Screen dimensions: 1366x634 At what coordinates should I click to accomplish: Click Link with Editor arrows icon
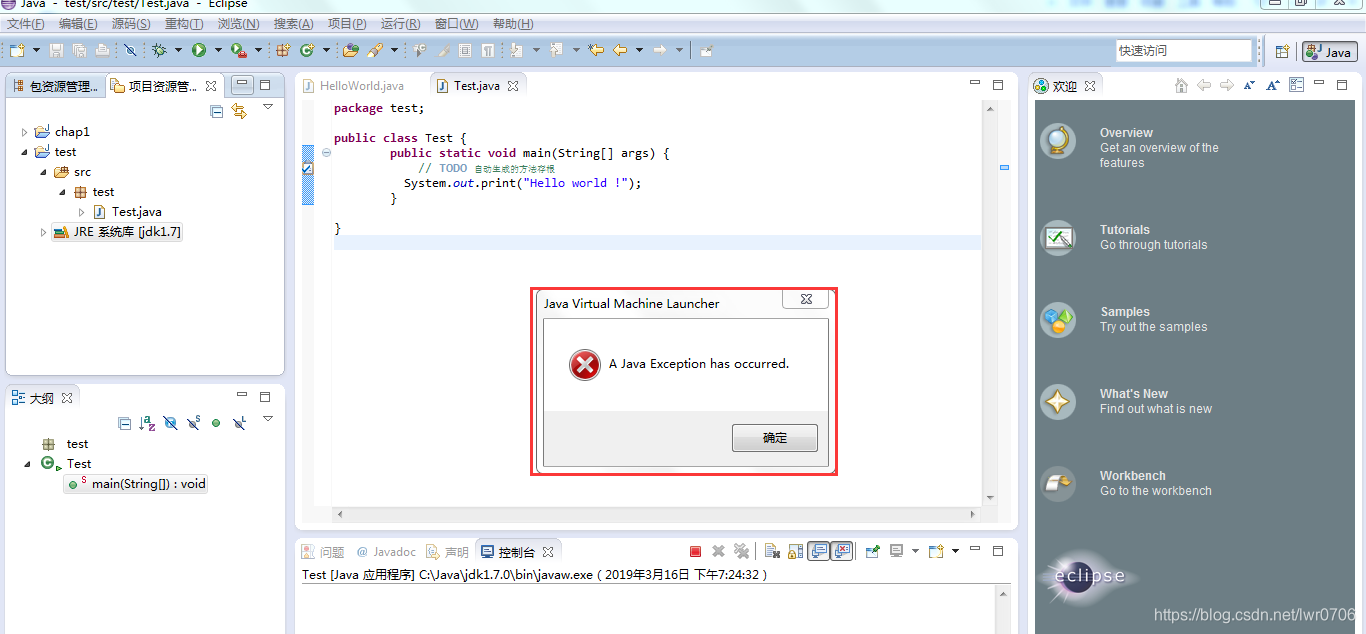tap(239, 111)
